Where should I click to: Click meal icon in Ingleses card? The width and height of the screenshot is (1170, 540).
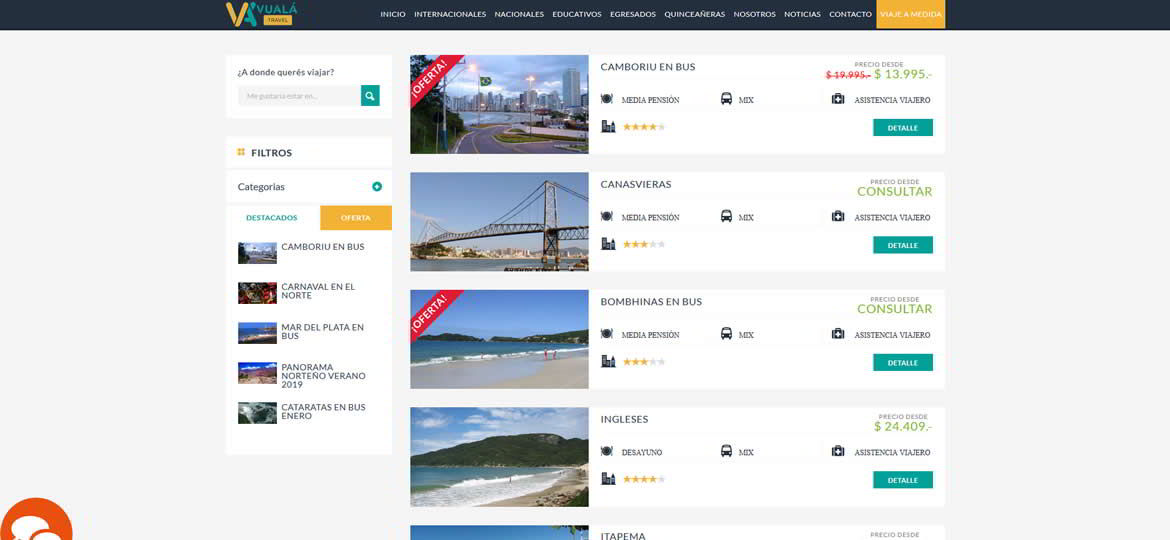(607, 451)
